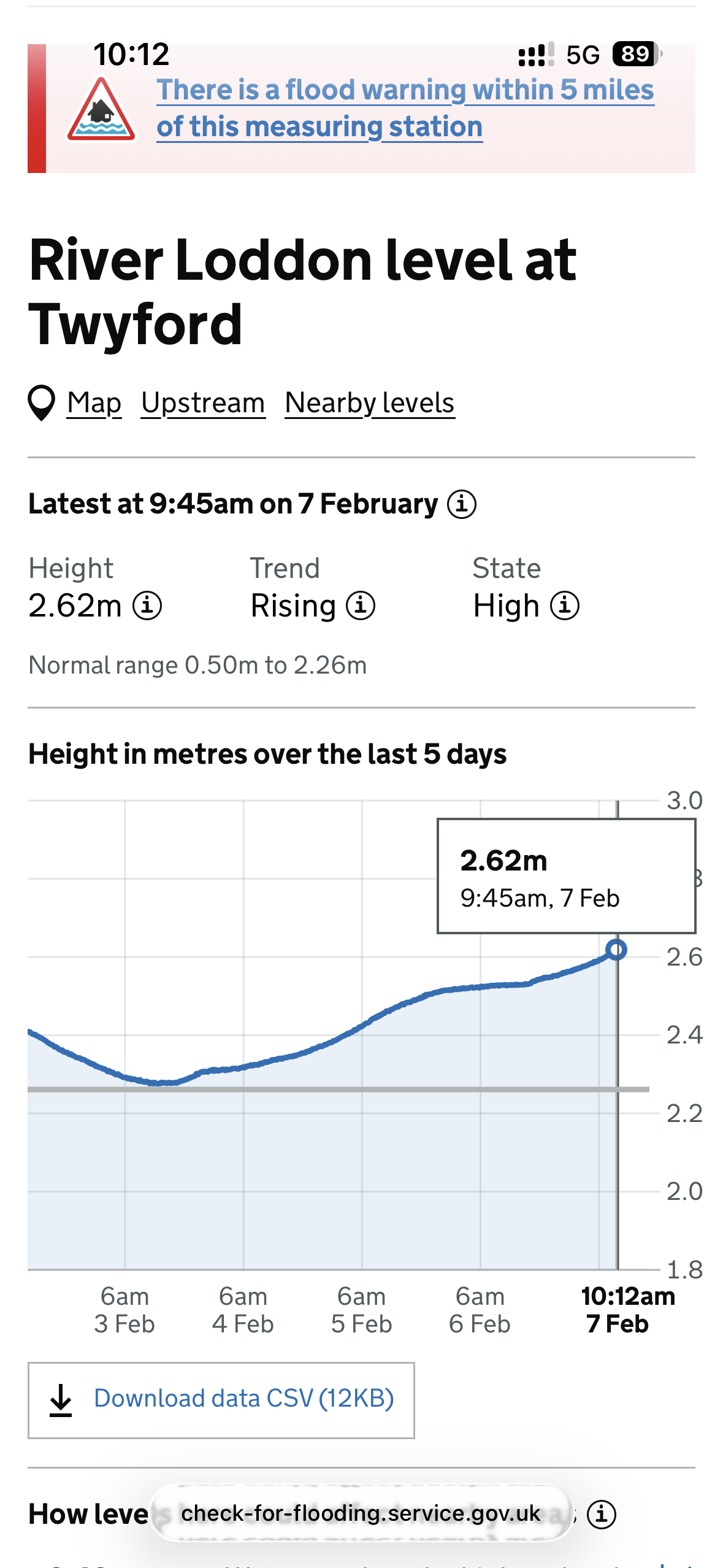Tap the 10:12 clock in status bar
Image resolution: width=723 pixels, height=1568 pixels.
click(131, 54)
